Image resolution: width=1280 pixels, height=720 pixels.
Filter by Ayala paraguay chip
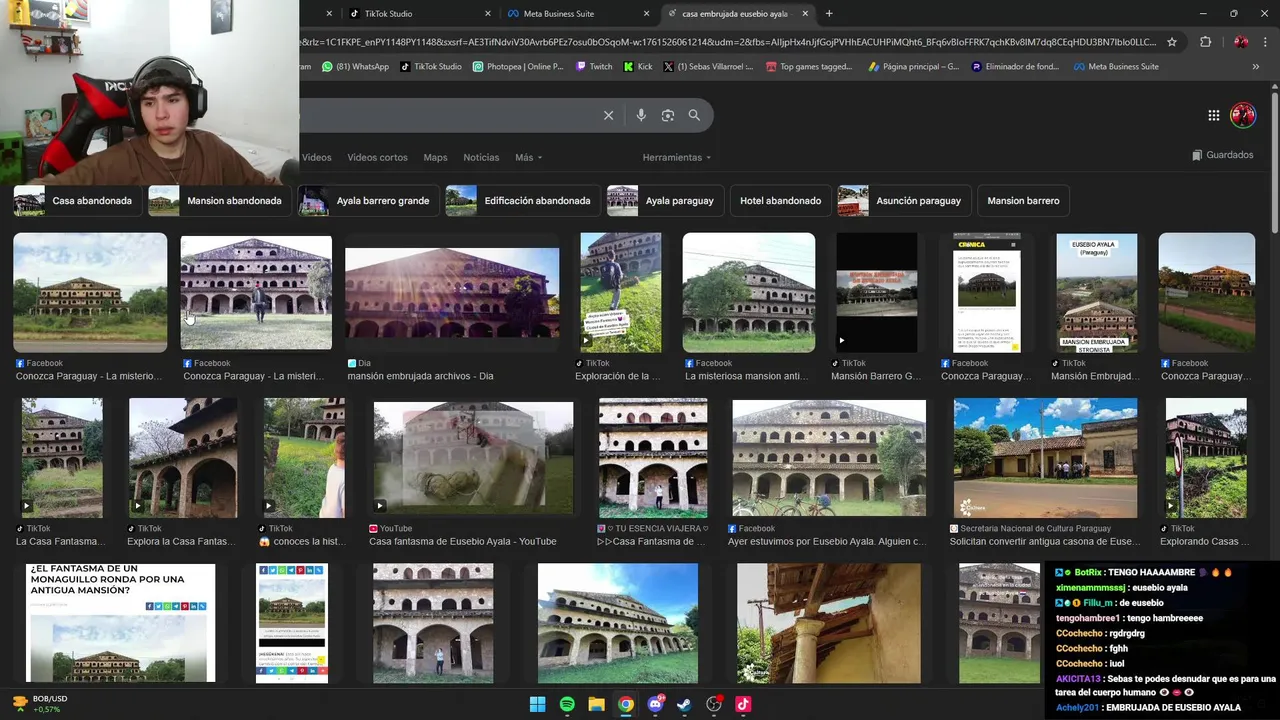click(665, 200)
